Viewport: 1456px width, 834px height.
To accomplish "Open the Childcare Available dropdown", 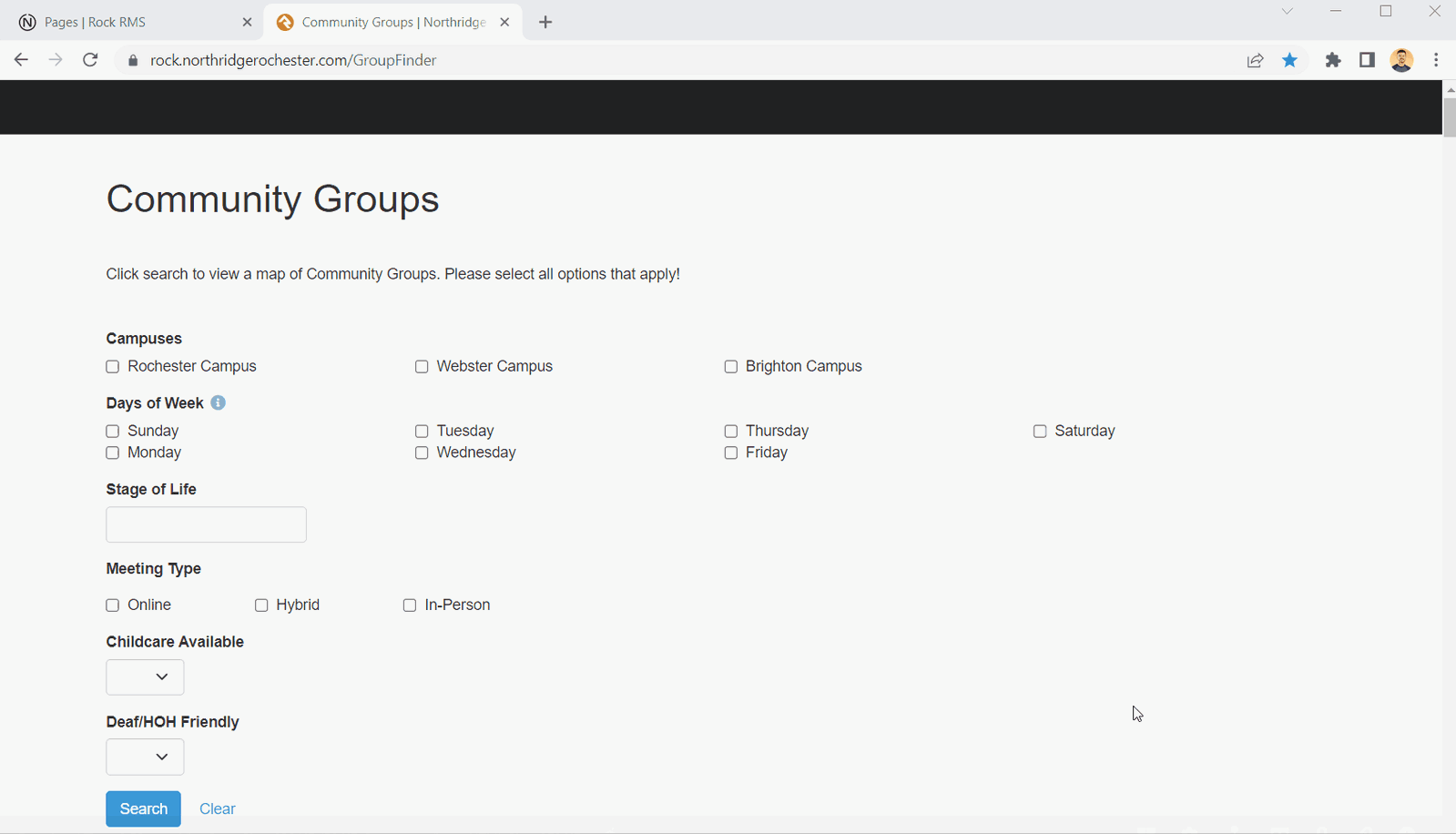I will 145,677.
